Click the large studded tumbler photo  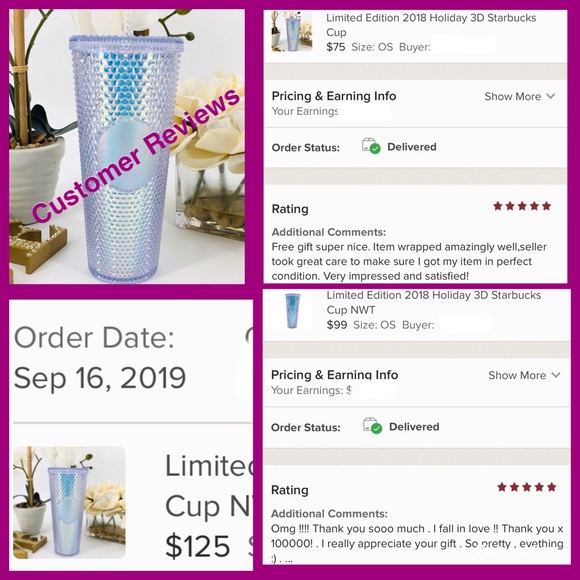point(127,146)
